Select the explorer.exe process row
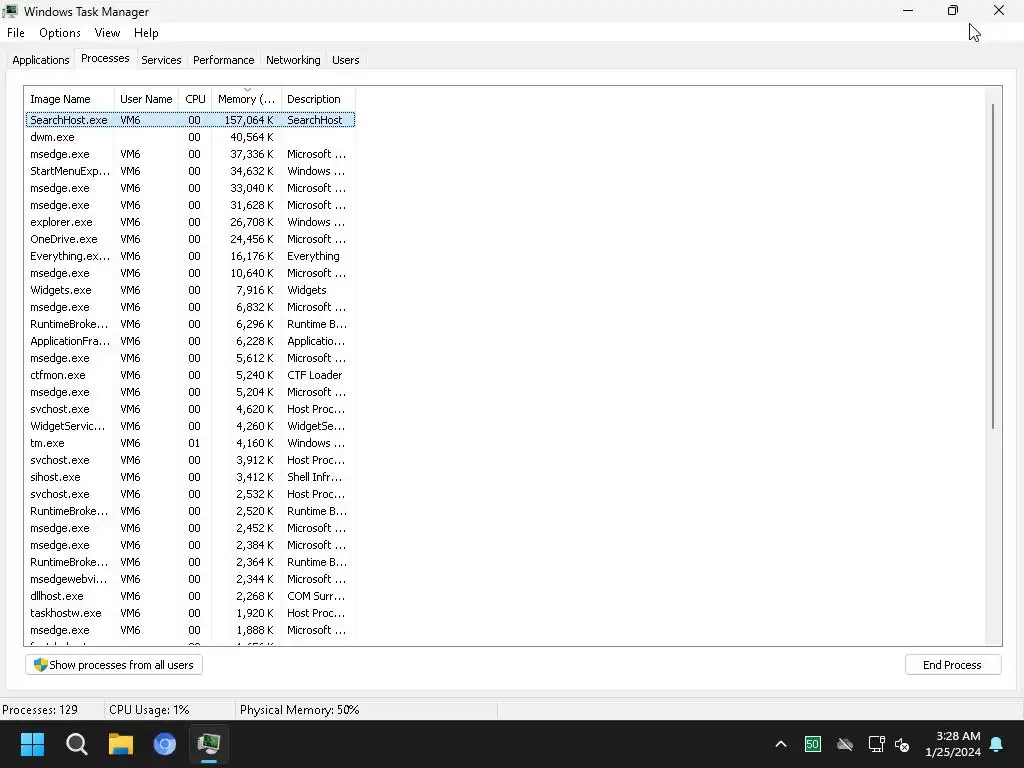The height and width of the screenshot is (768, 1024). tap(190, 222)
